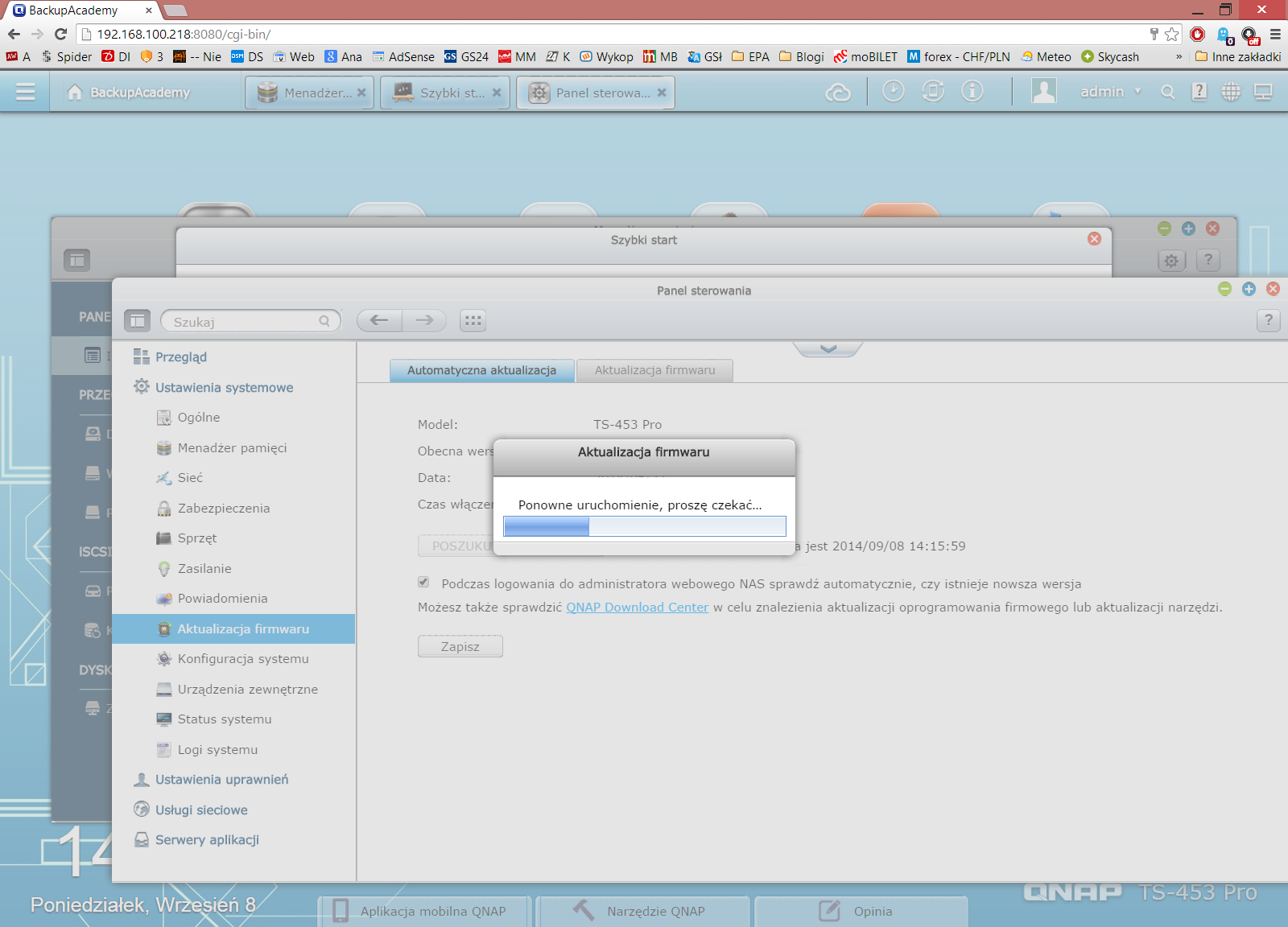Switch to Szybki st... taskbar tab
The width and height of the screenshot is (1288, 927).
[445, 93]
